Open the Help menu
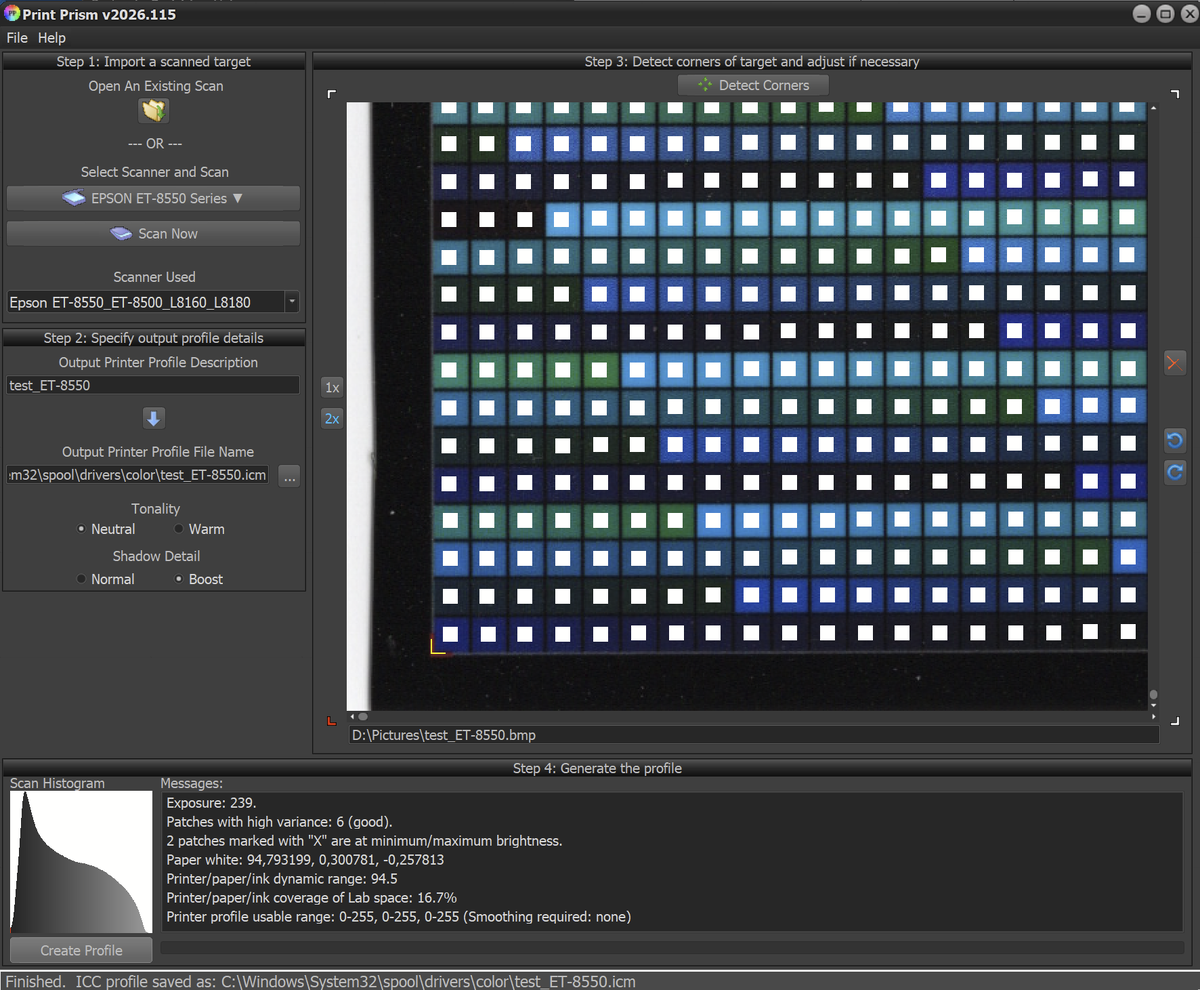The width and height of the screenshot is (1200, 990). [52, 38]
